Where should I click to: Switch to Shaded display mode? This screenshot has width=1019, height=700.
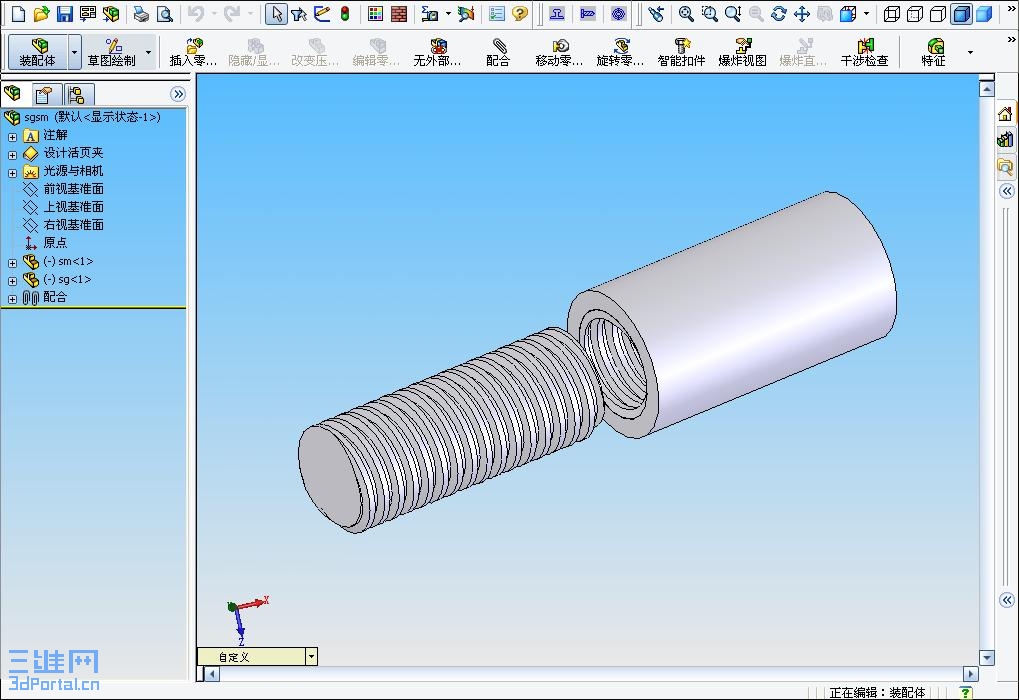coord(985,14)
